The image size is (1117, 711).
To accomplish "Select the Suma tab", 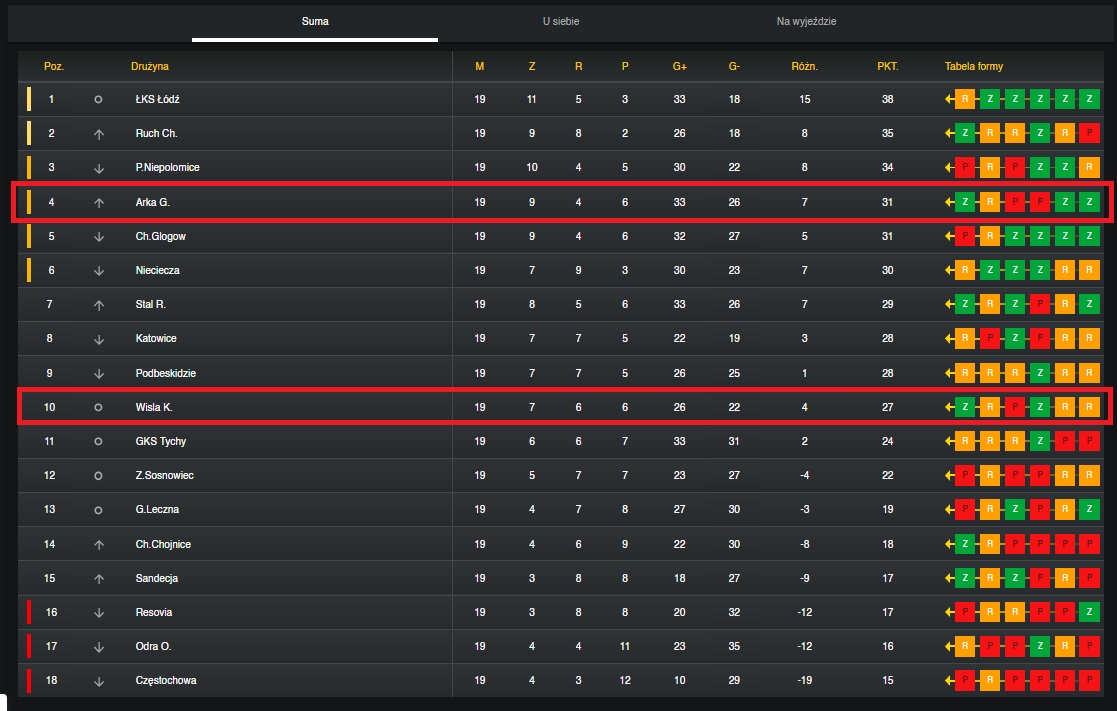I will pos(315,21).
